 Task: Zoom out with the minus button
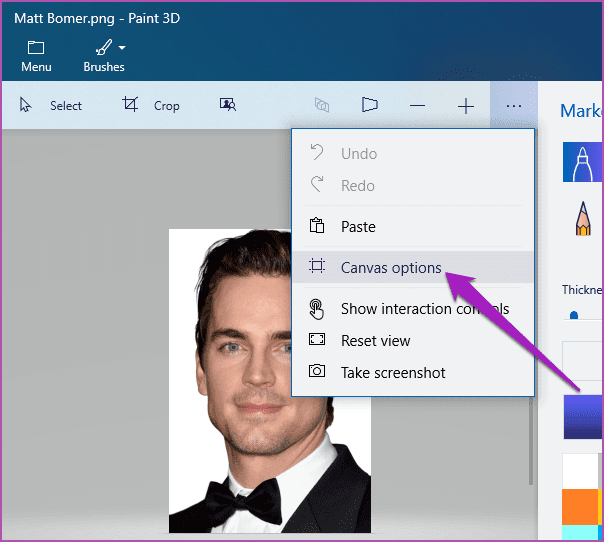(417, 106)
